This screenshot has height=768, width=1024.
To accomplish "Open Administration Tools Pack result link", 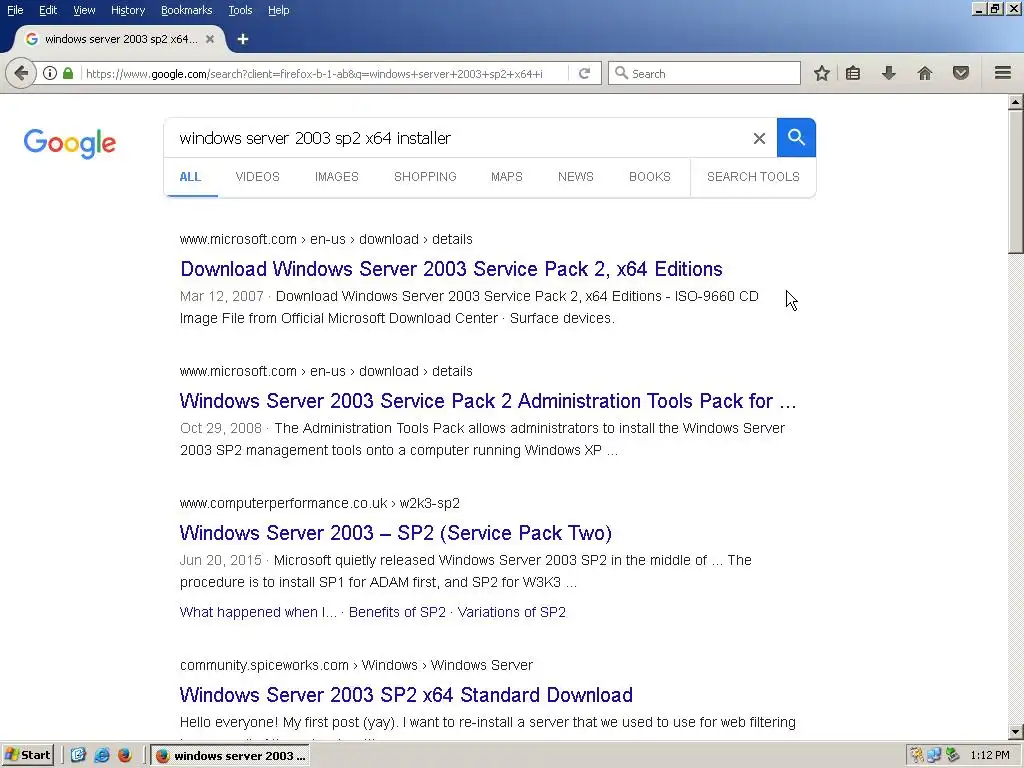I will (x=488, y=401).
